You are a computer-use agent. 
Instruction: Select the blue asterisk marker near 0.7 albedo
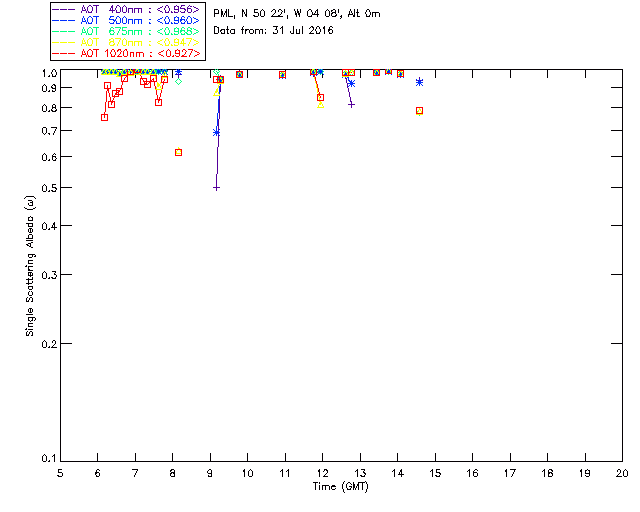(216, 132)
